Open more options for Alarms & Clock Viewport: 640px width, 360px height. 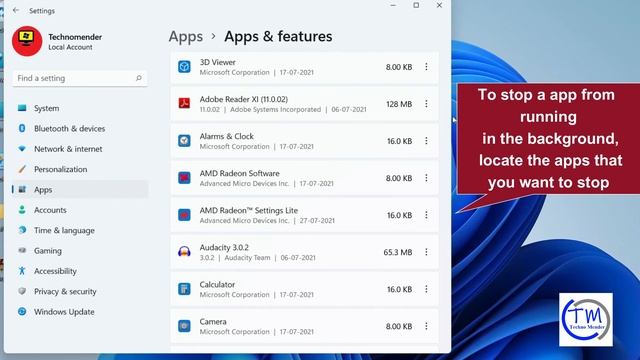click(x=426, y=141)
